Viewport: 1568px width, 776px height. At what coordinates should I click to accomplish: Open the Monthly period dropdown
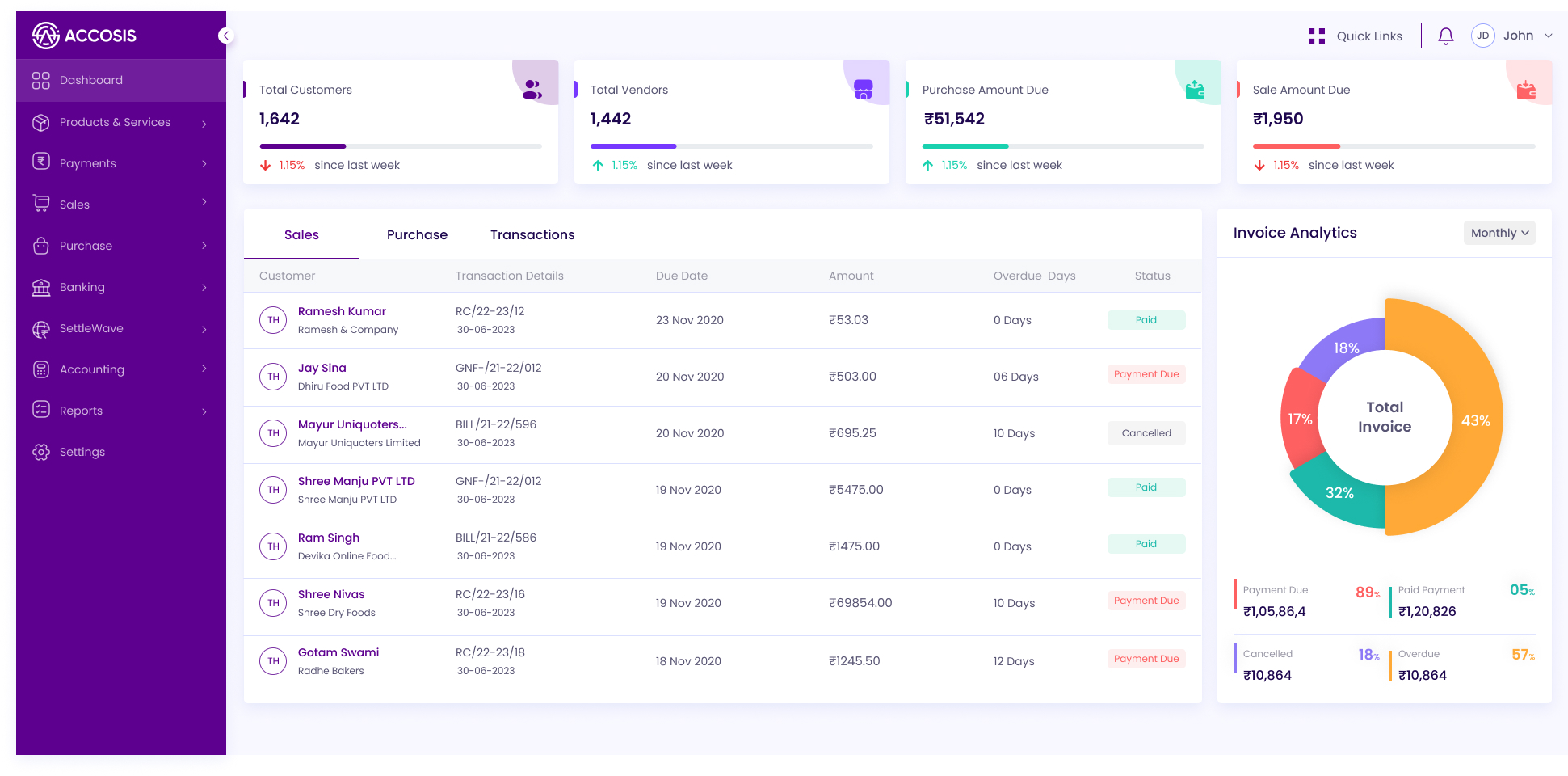[1499, 233]
